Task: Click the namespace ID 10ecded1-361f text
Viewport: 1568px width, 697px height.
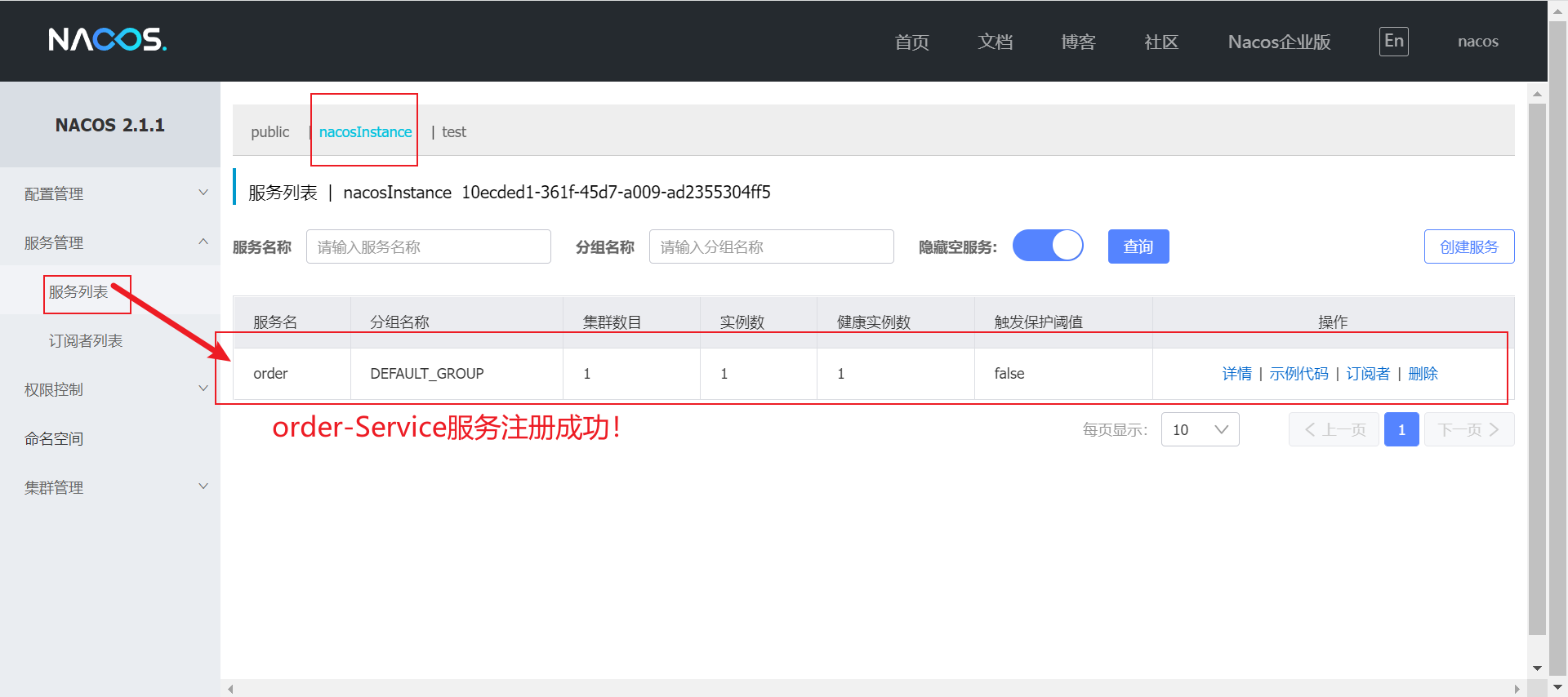Action: point(616,192)
